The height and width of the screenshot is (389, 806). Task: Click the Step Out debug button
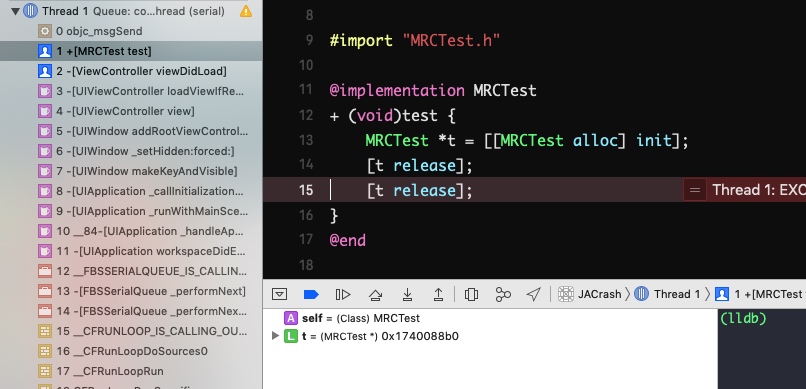438,294
